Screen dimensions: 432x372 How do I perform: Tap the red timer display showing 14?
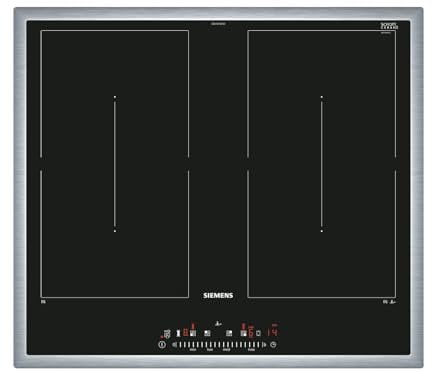[x=273, y=332]
